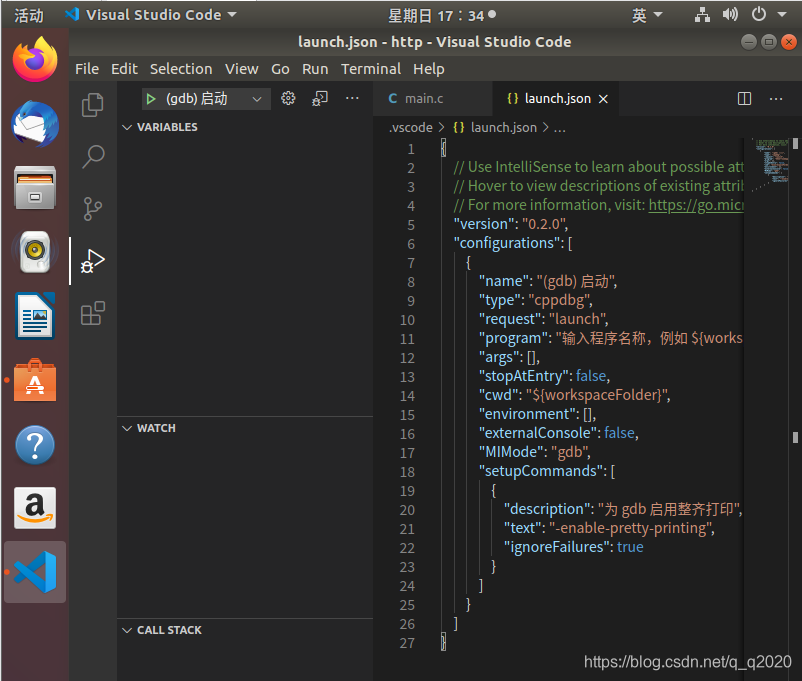Click the "stopAtEntry" false value
802x681 pixels.
pyautogui.click(x=591, y=376)
